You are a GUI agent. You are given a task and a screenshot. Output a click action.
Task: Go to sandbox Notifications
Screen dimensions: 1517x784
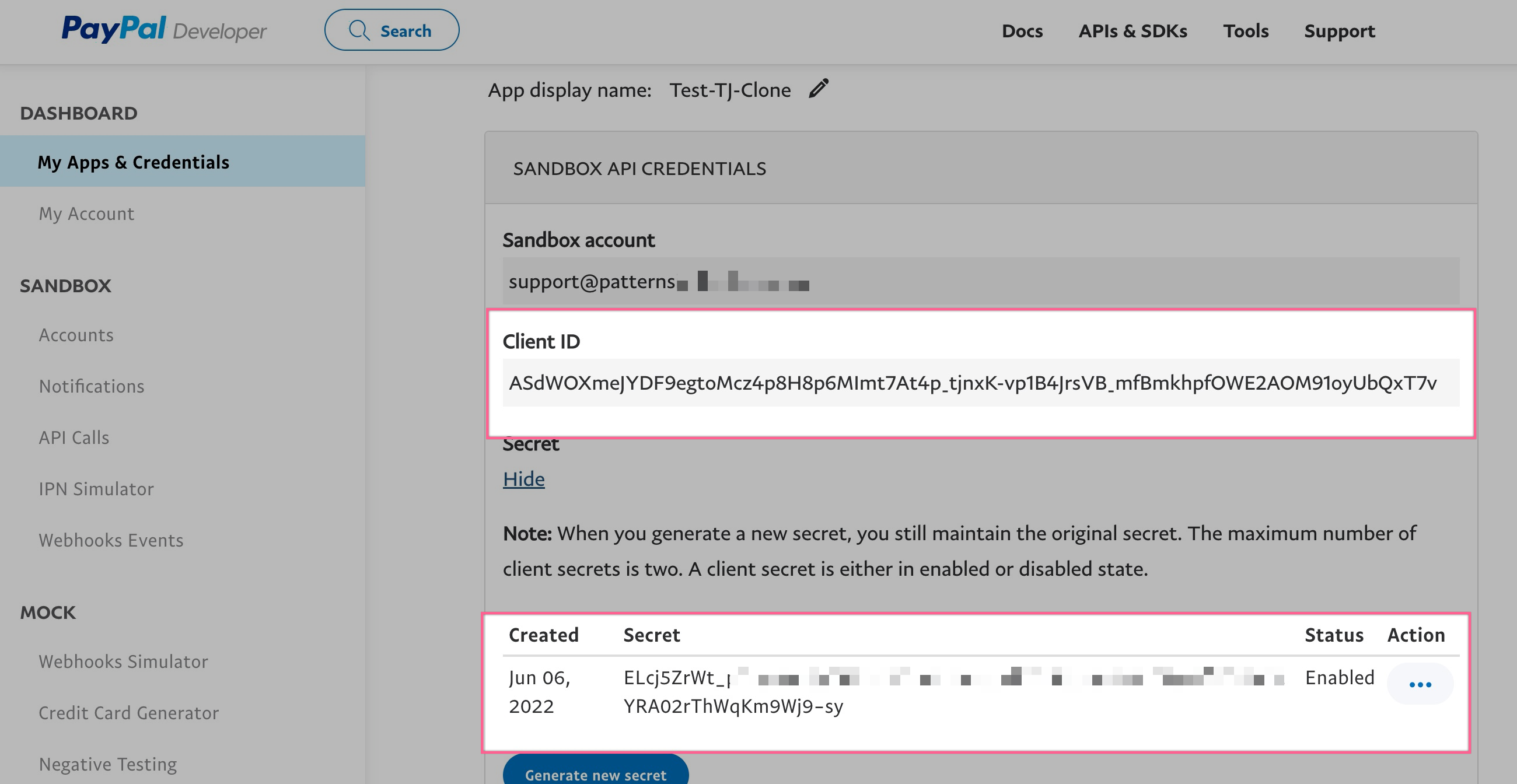(x=91, y=386)
